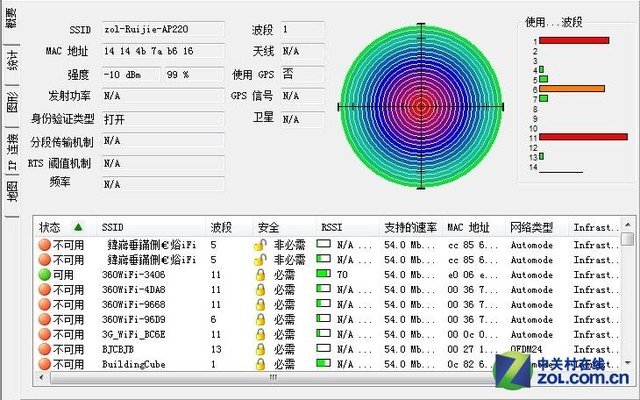Viewport: 640px width, 400px height.
Task: Click the circular signal strength radar graph
Action: coord(421,107)
